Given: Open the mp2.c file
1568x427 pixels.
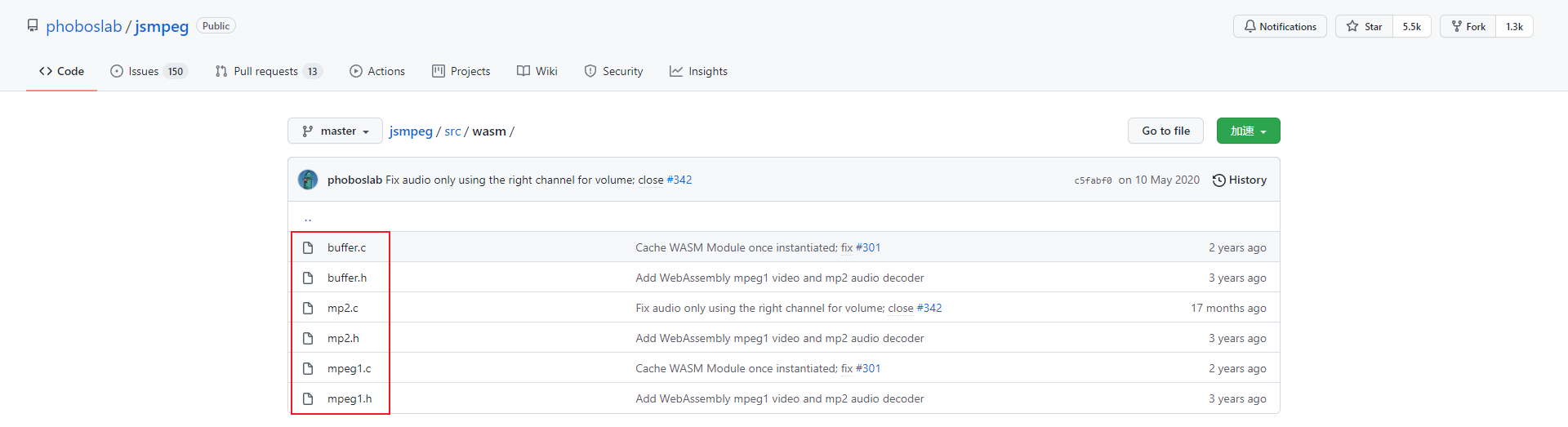Looking at the screenshot, I should pos(343,308).
